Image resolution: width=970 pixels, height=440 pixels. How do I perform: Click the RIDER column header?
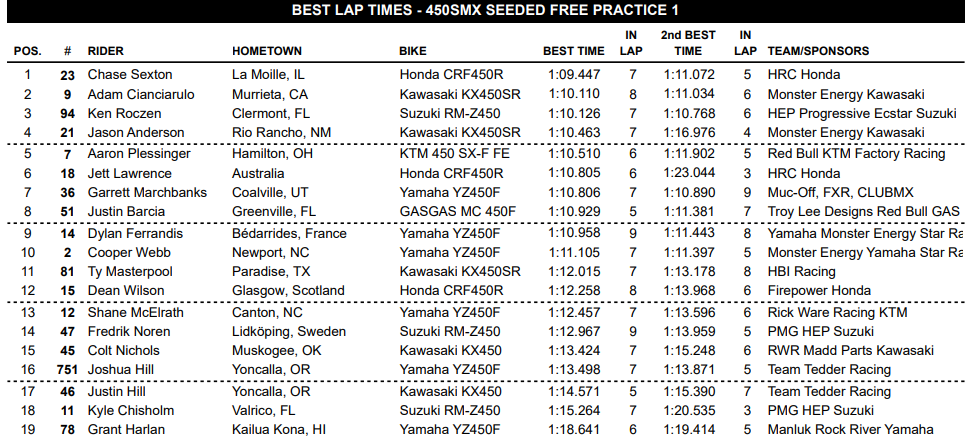tap(106, 51)
